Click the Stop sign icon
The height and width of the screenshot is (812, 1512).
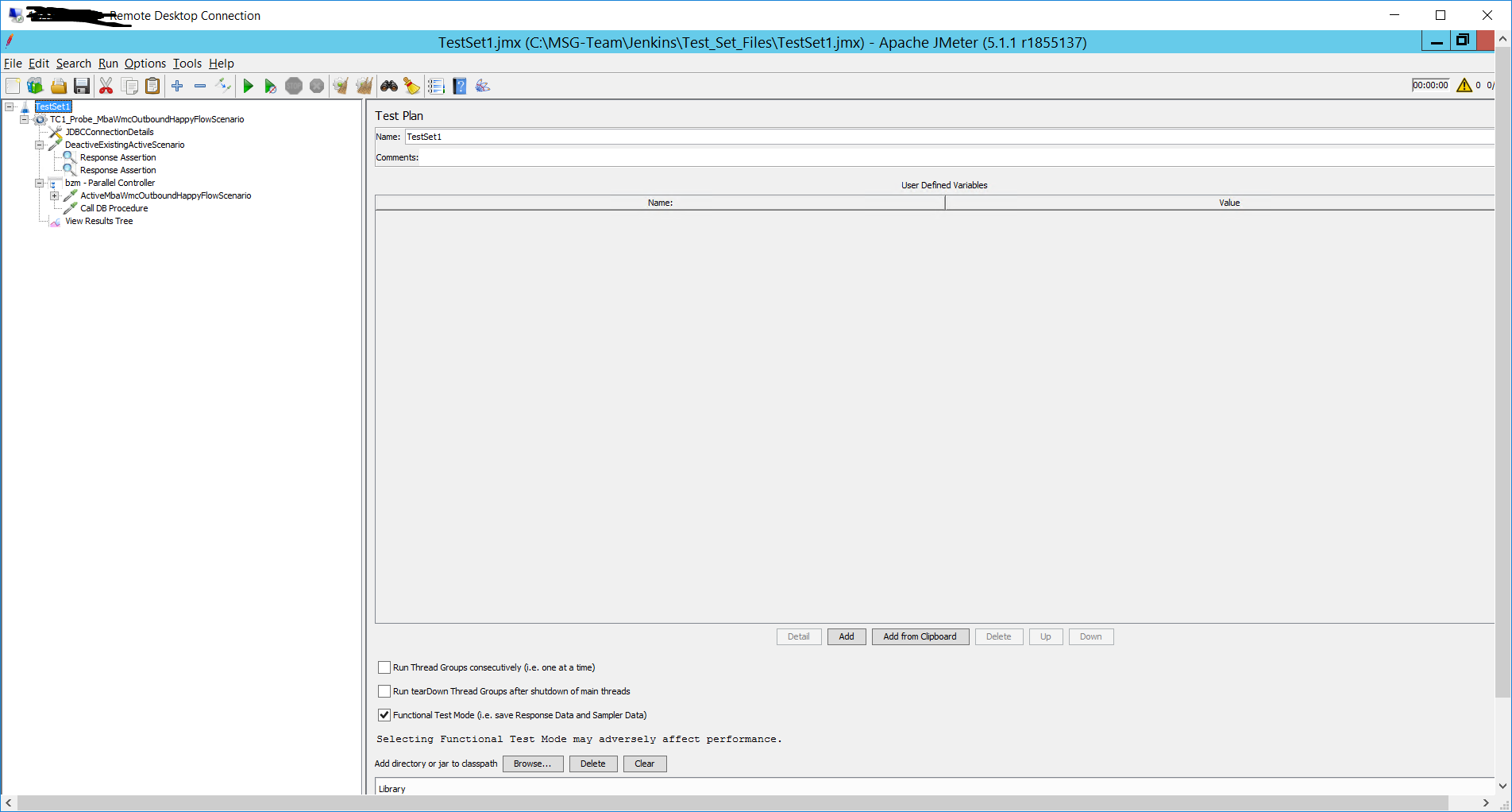click(294, 86)
